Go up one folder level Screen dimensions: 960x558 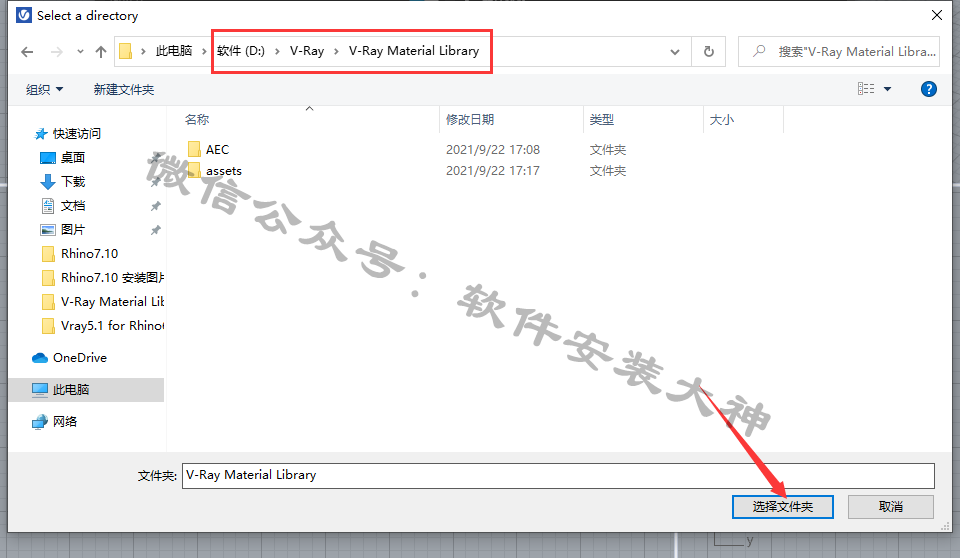[101, 52]
